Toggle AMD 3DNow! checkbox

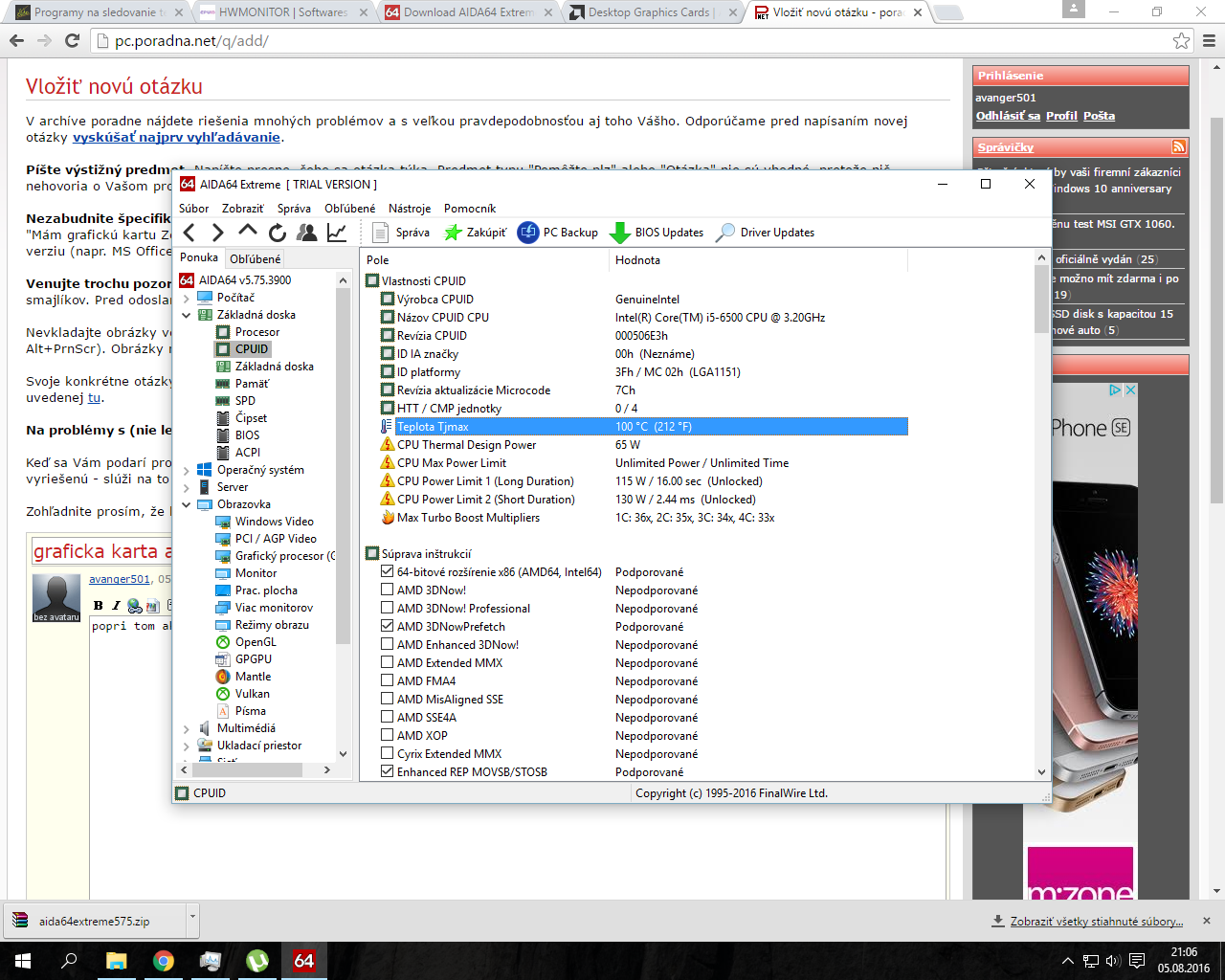point(388,590)
